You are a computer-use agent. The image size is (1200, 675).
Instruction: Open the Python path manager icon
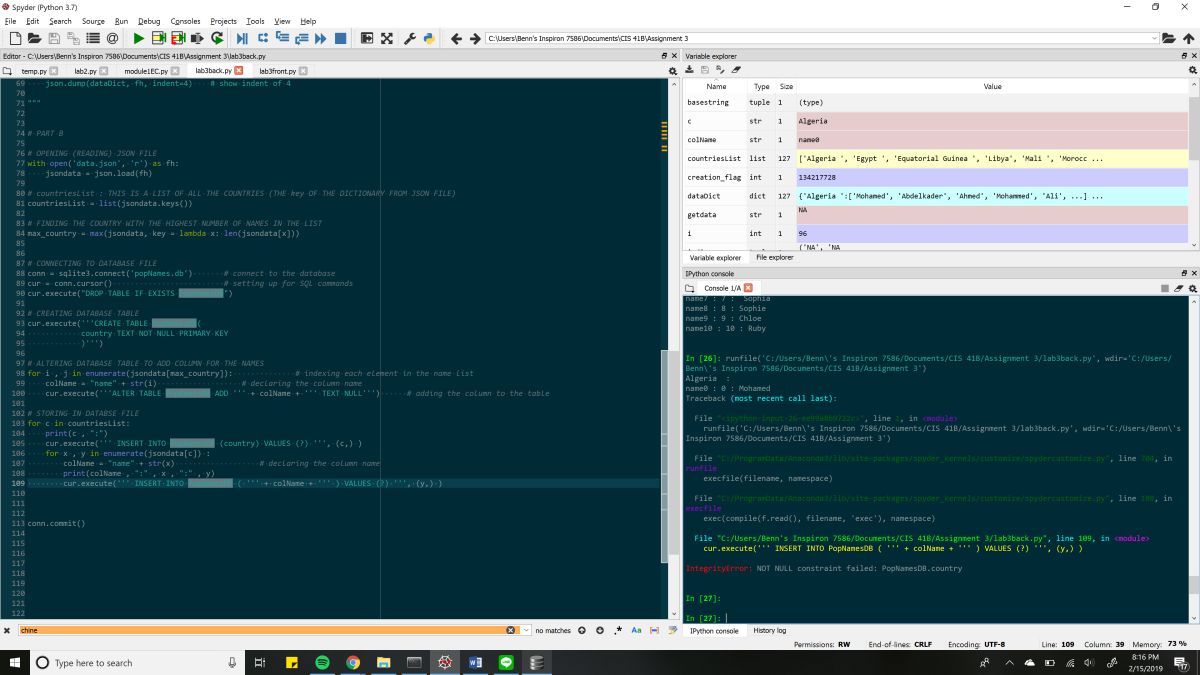(428, 38)
